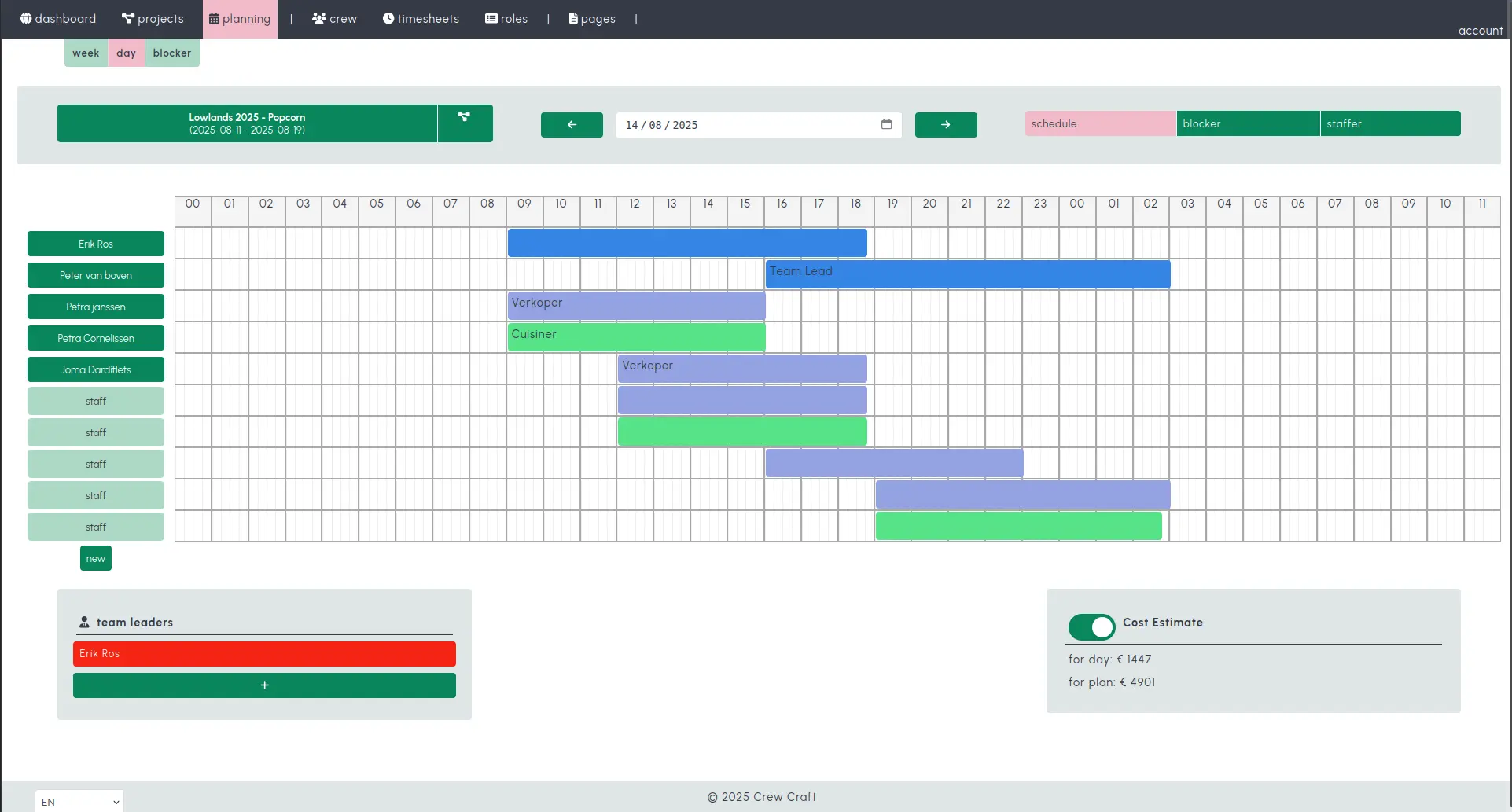
Task: Open projects via the branching projects icon
Action: (x=127, y=18)
